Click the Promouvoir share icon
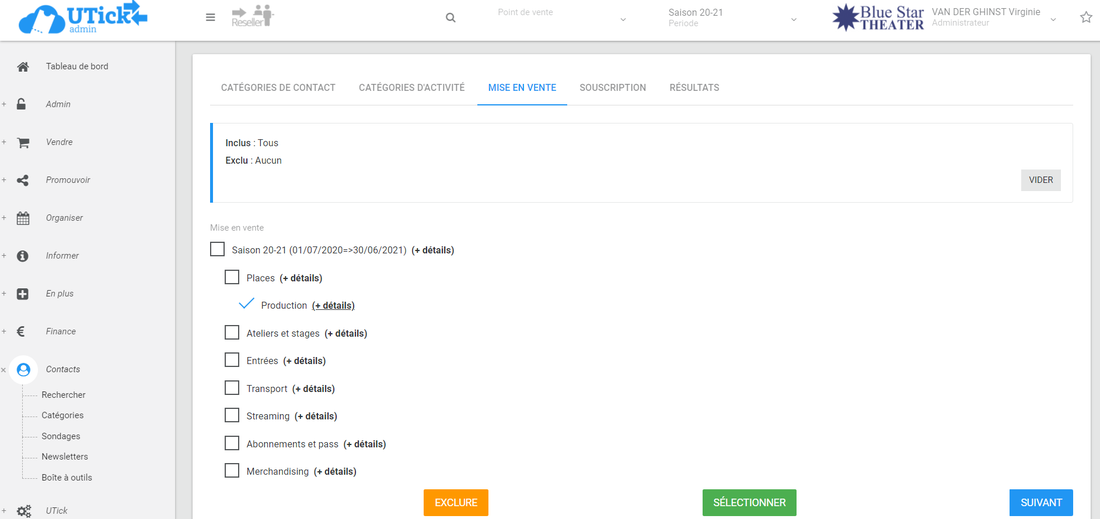Image resolution: width=1100 pixels, height=519 pixels. [23, 180]
